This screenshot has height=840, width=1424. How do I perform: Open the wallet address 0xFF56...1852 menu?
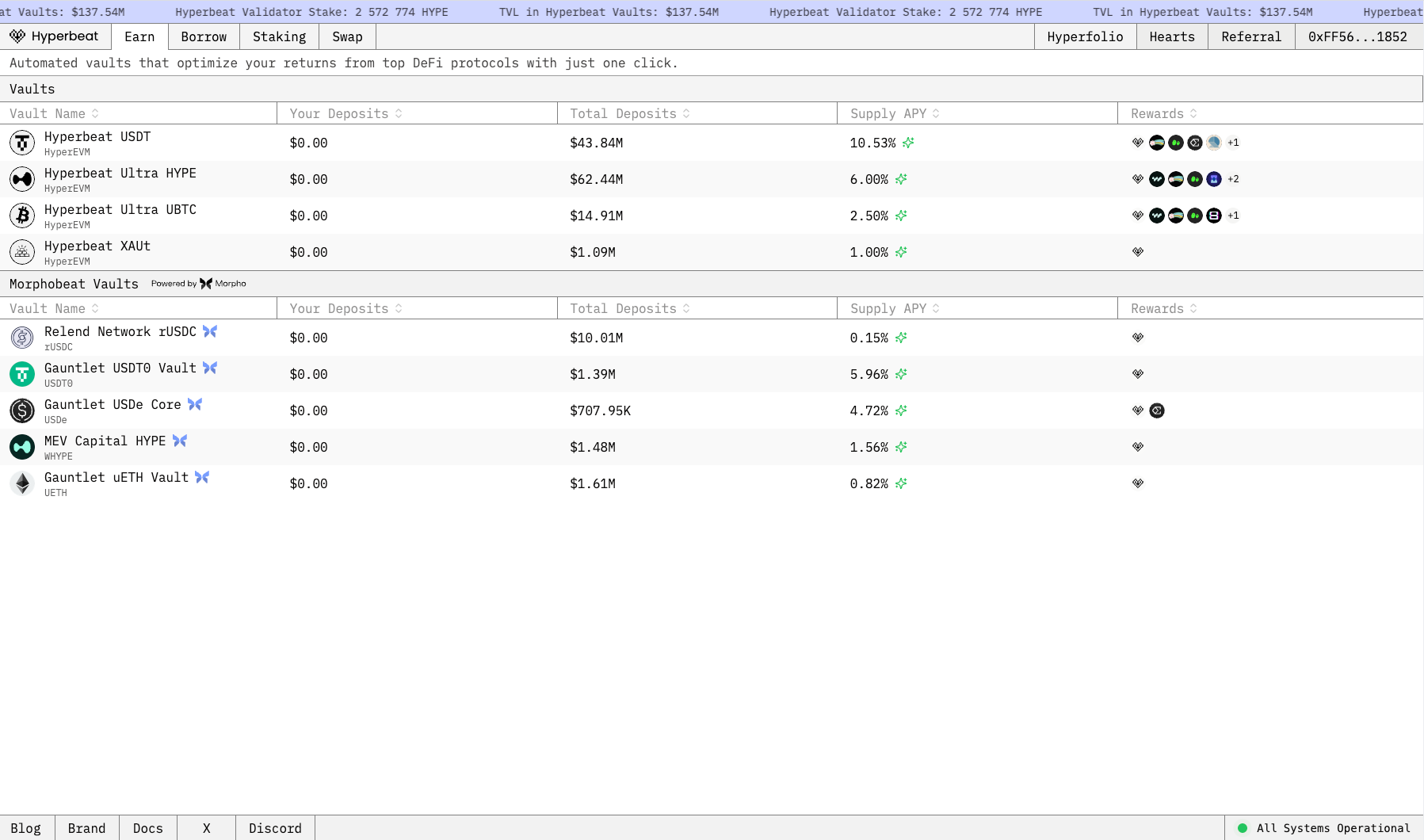tap(1357, 36)
